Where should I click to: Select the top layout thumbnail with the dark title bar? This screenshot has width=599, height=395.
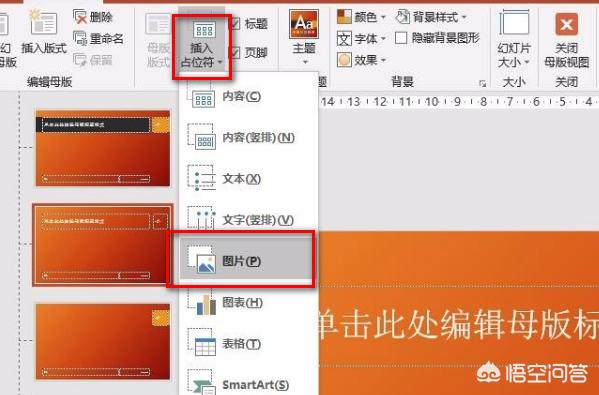coord(103,148)
